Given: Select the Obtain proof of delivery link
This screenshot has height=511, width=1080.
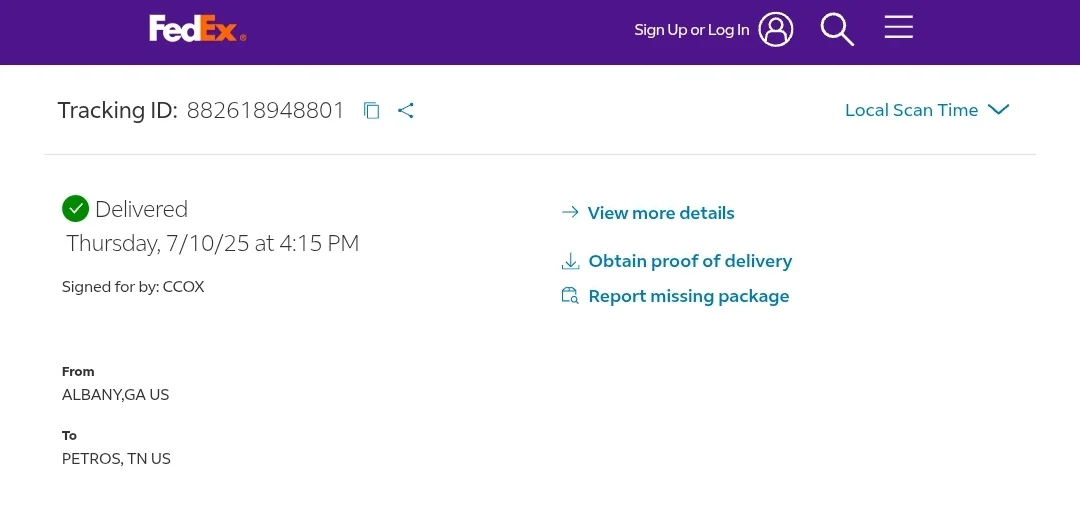Looking at the screenshot, I should pos(690,261).
